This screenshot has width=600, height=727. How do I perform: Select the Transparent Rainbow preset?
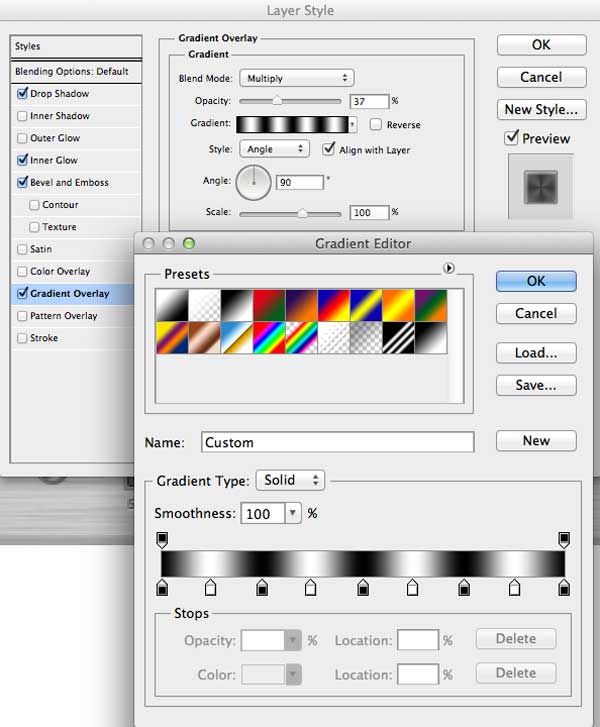tap(302, 338)
